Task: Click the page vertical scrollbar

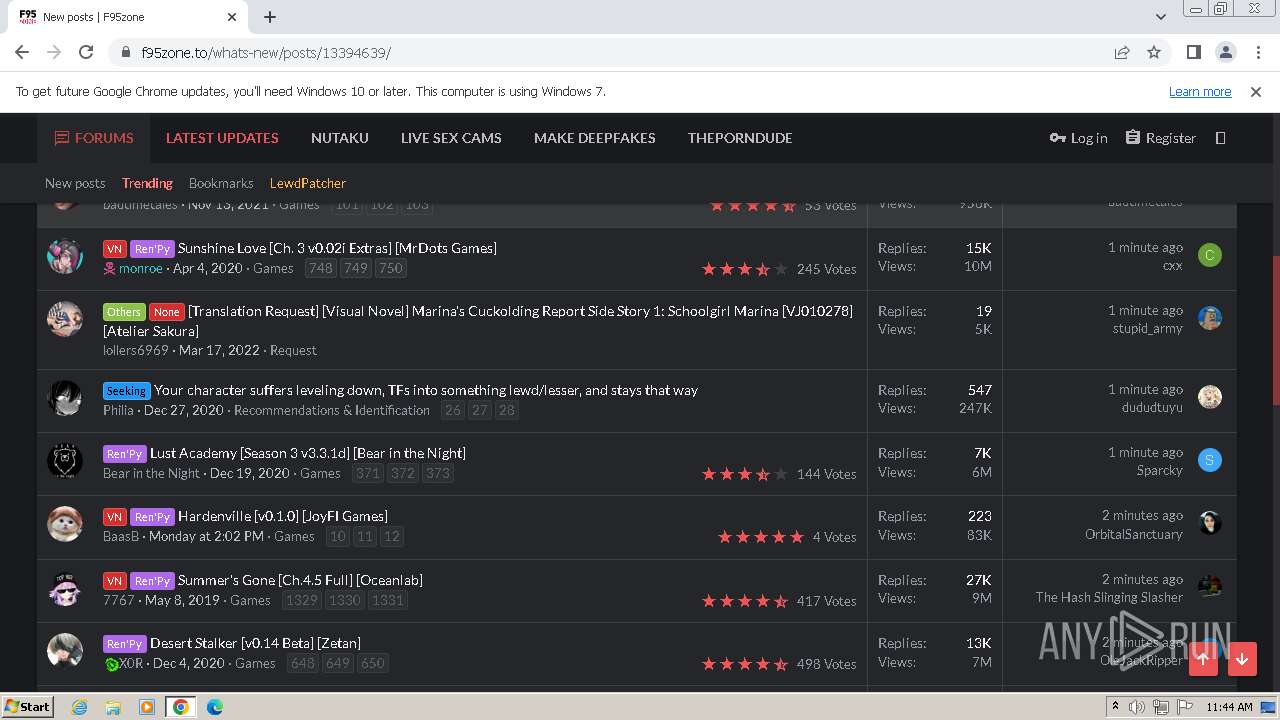Action: tap(1274, 330)
